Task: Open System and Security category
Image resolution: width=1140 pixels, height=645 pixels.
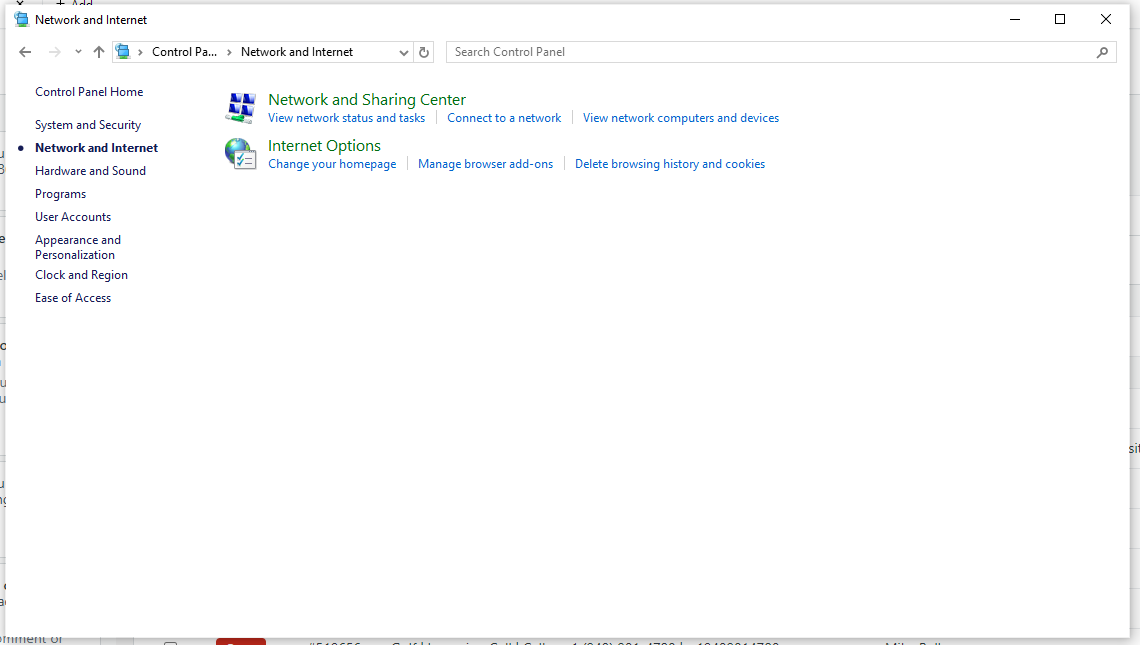Action: click(88, 125)
